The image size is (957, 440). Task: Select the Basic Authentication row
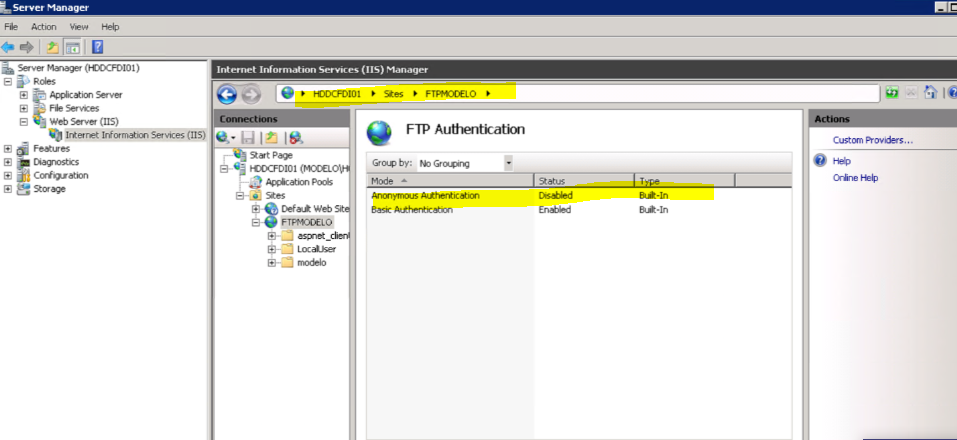pyautogui.click(x=579, y=209)
